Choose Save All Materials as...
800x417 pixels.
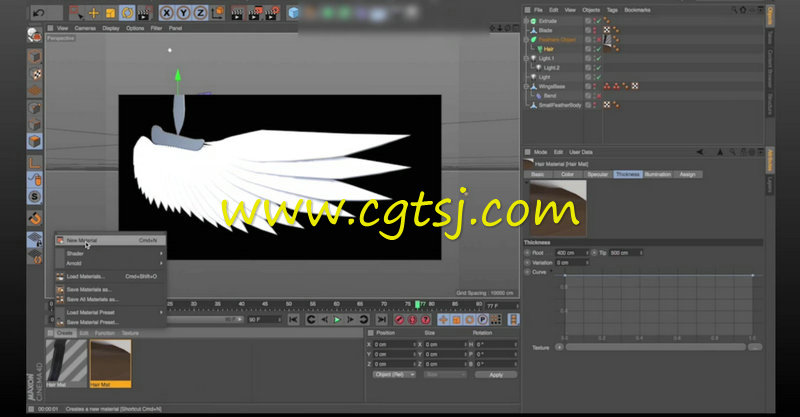[x=110, y=299]
